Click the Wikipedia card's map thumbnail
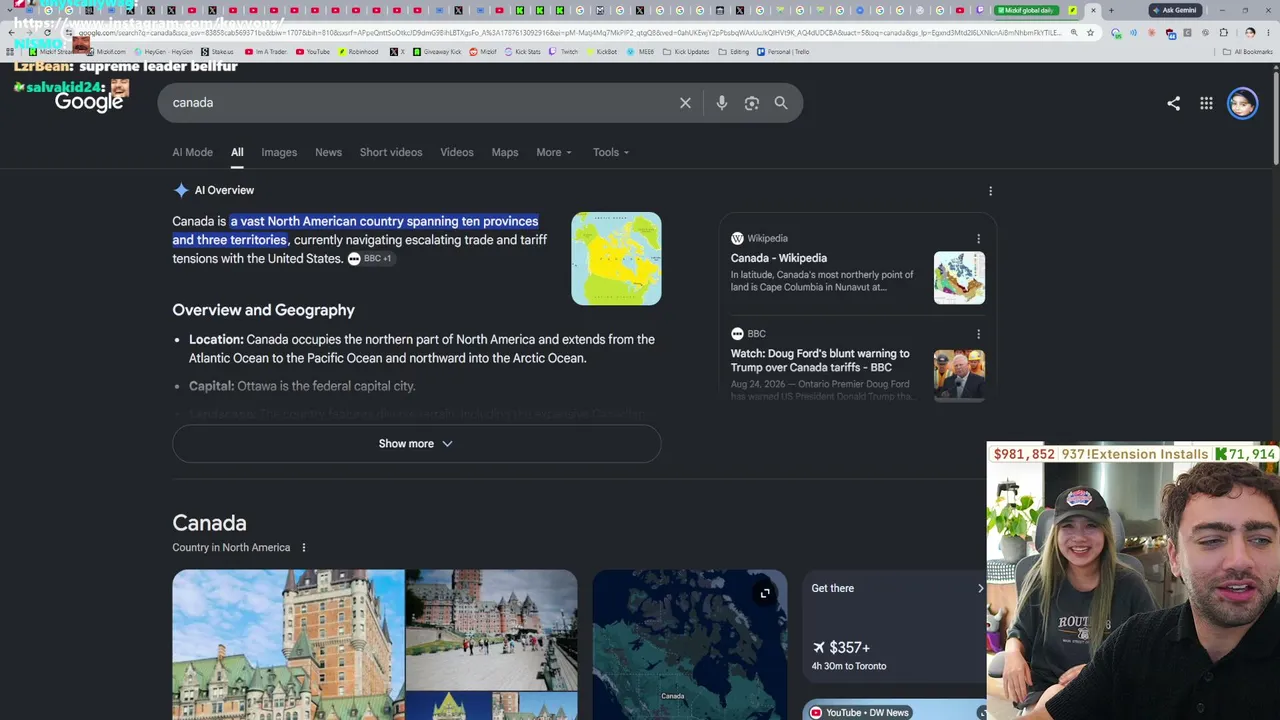 click(x=959, y=278)
